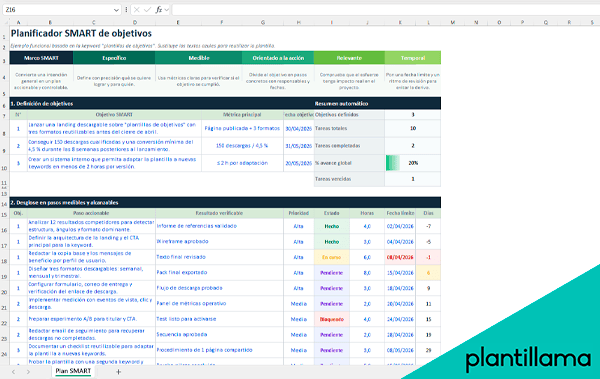Image resolution: width=600 pixels, height=379 pixels.
Task: Click the Resultado verificable column heading
Action: [x=219, y=213]
